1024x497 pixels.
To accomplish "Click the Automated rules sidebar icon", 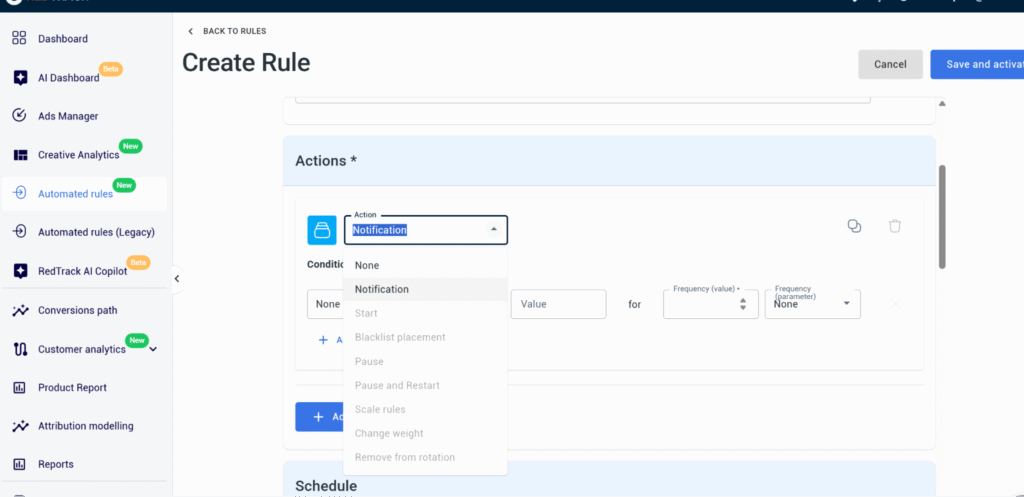I will click(x=20, y=193).
